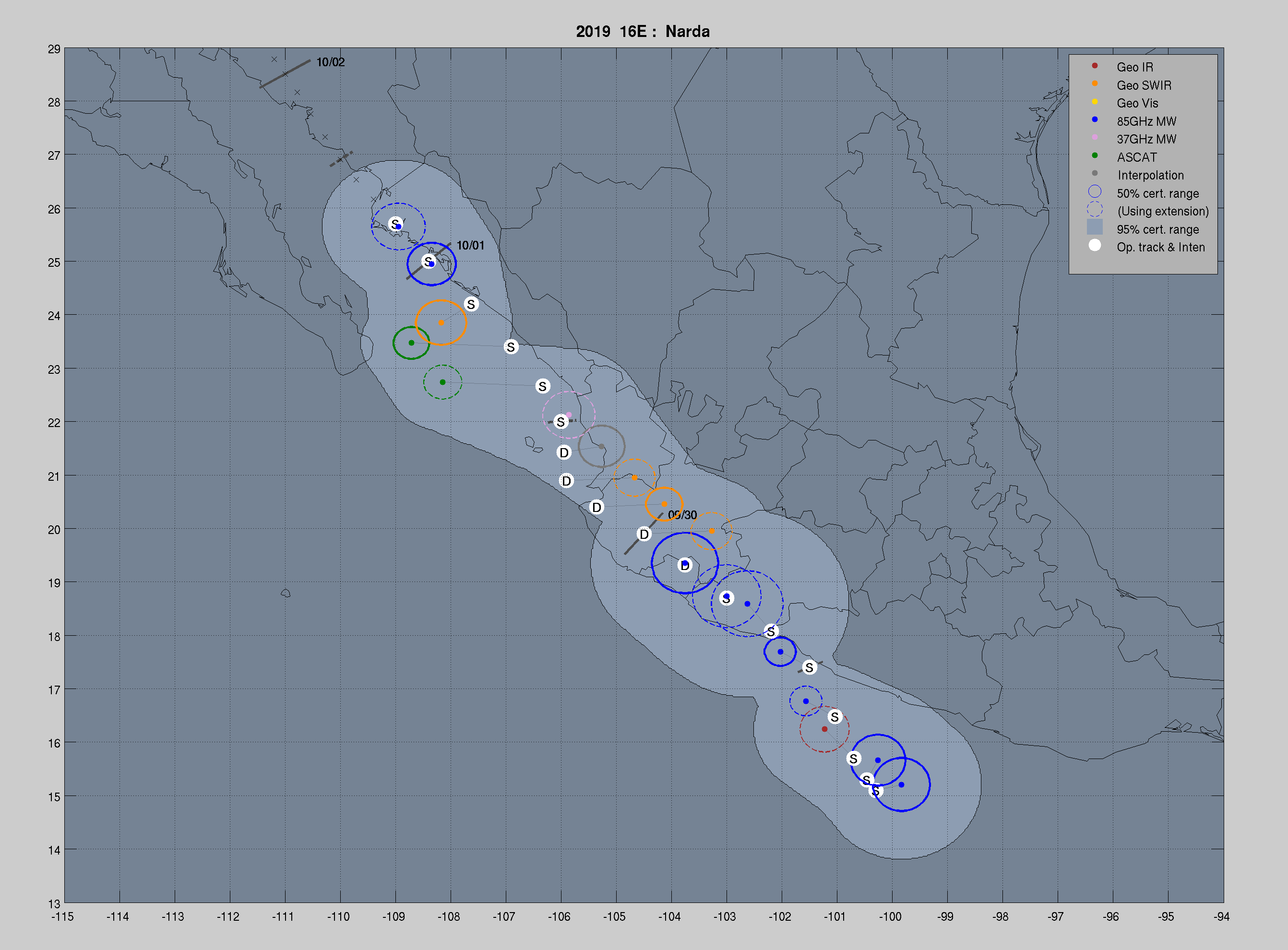Click the gray Interpolation legend dot

pyautogui.click(x=1094, y=174)
